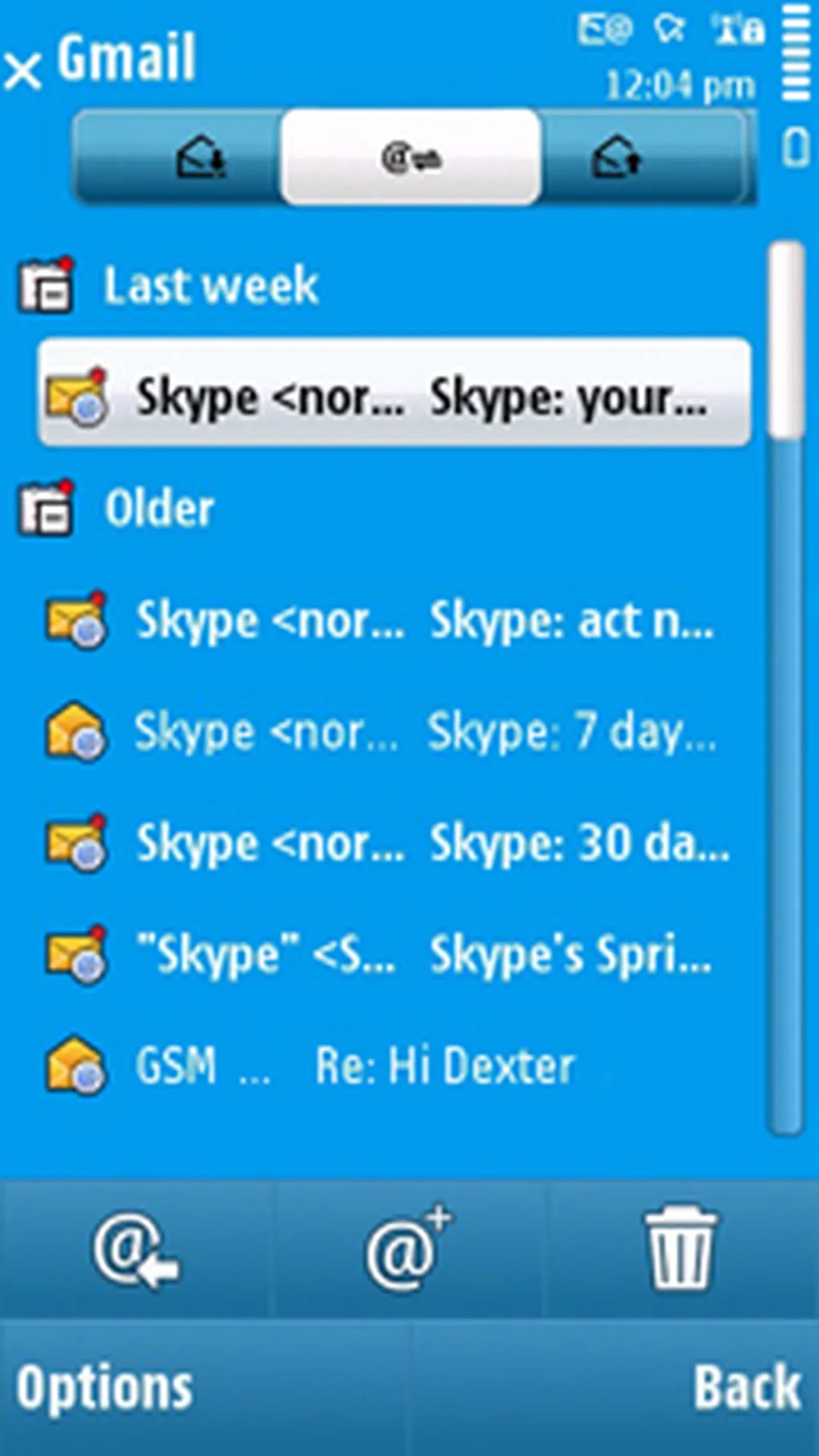
Task: Click envelope icon beside "Skype's Spri..."
Action: pos(77,954)
